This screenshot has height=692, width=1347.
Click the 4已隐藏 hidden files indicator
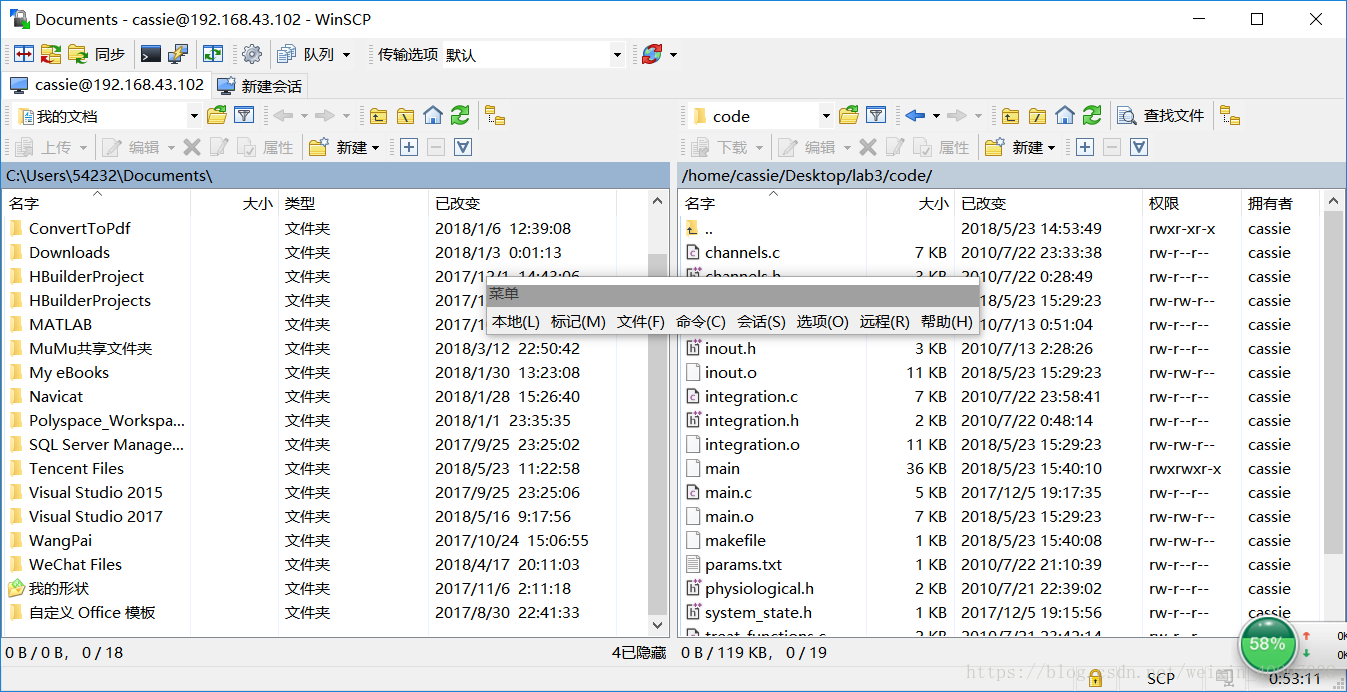coord(639,652)
